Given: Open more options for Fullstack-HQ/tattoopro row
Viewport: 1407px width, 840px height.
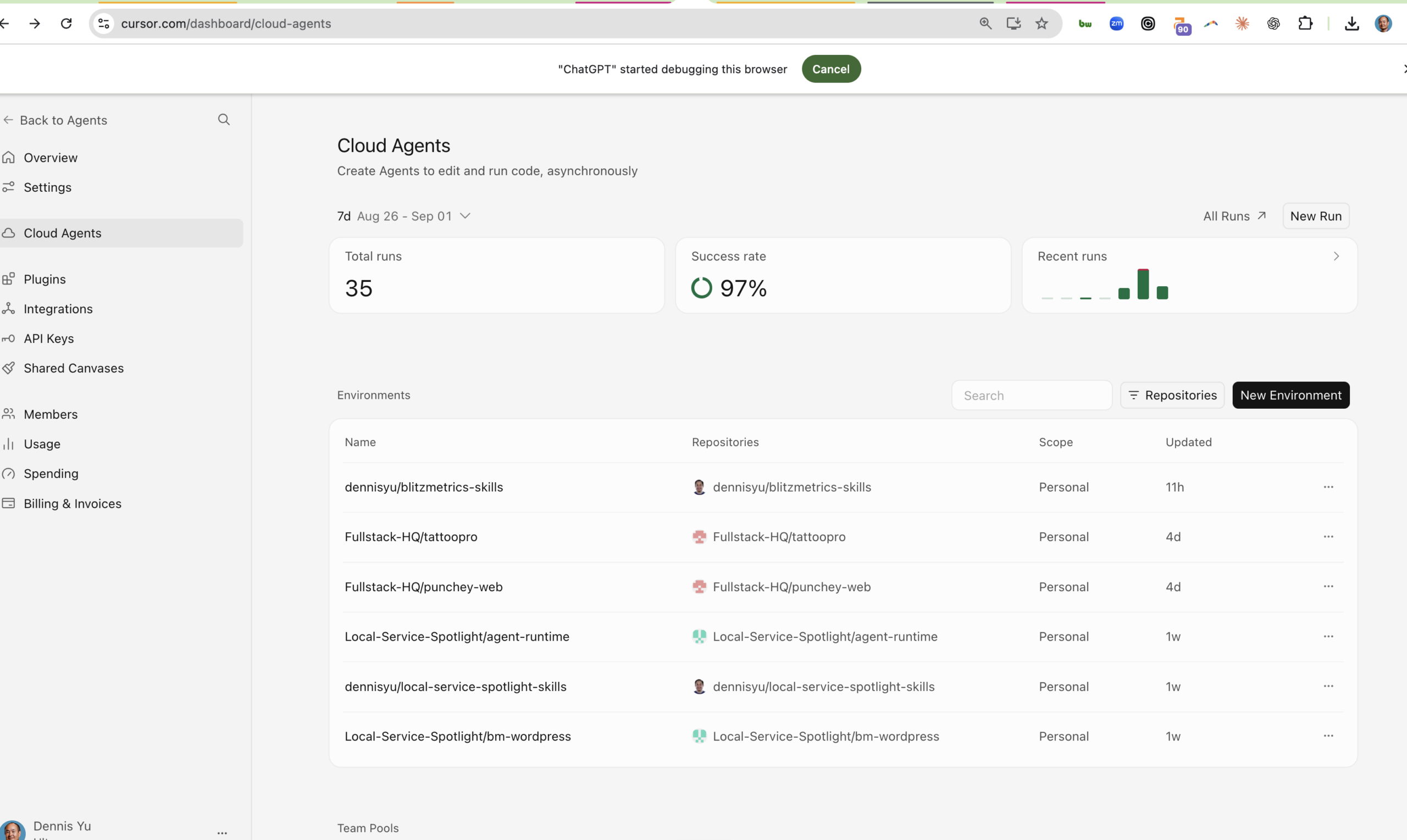Looking at the screenshot, I should click(x=1328, y=537).
